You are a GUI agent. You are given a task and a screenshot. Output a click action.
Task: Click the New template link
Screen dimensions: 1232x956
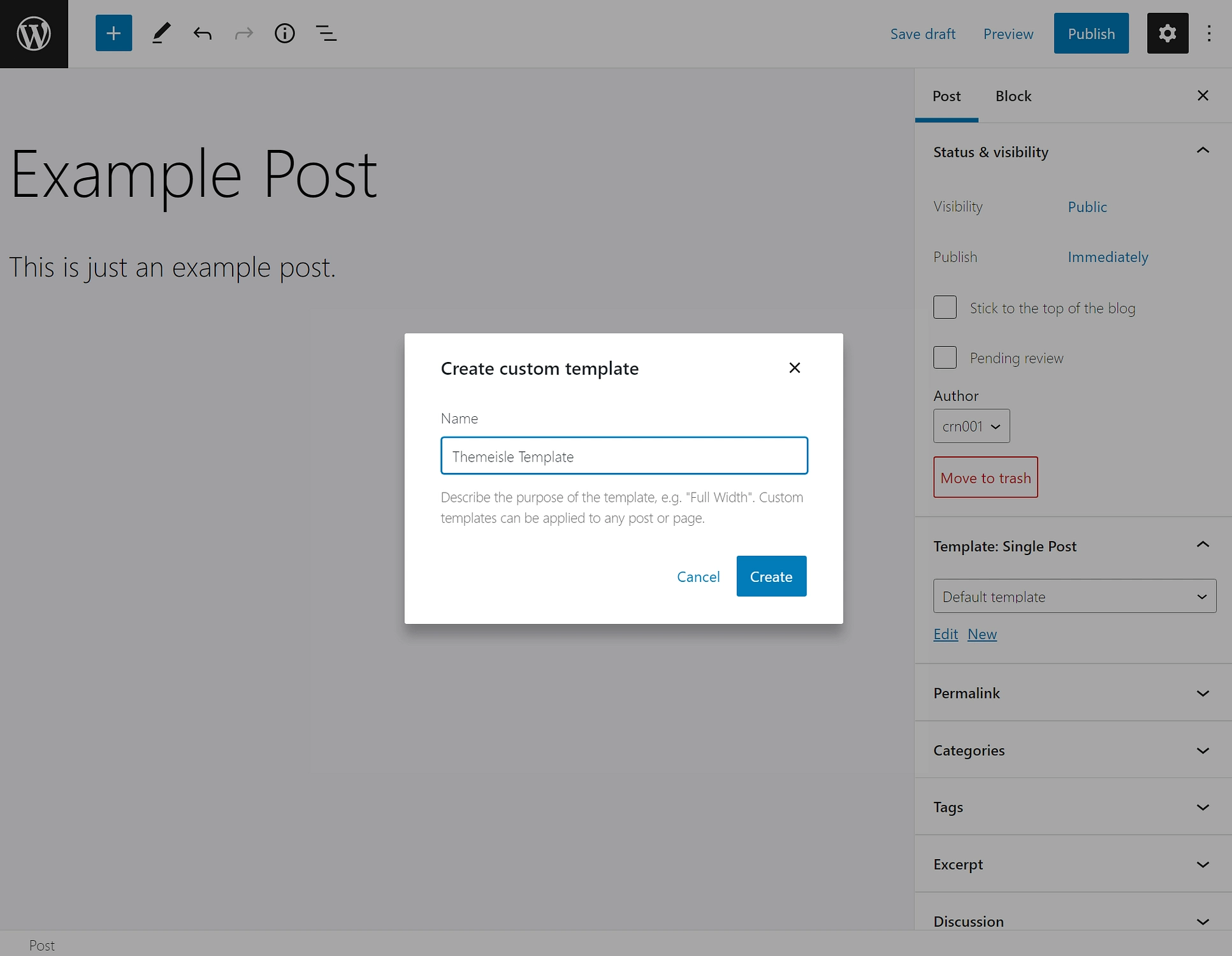point(982,633)
